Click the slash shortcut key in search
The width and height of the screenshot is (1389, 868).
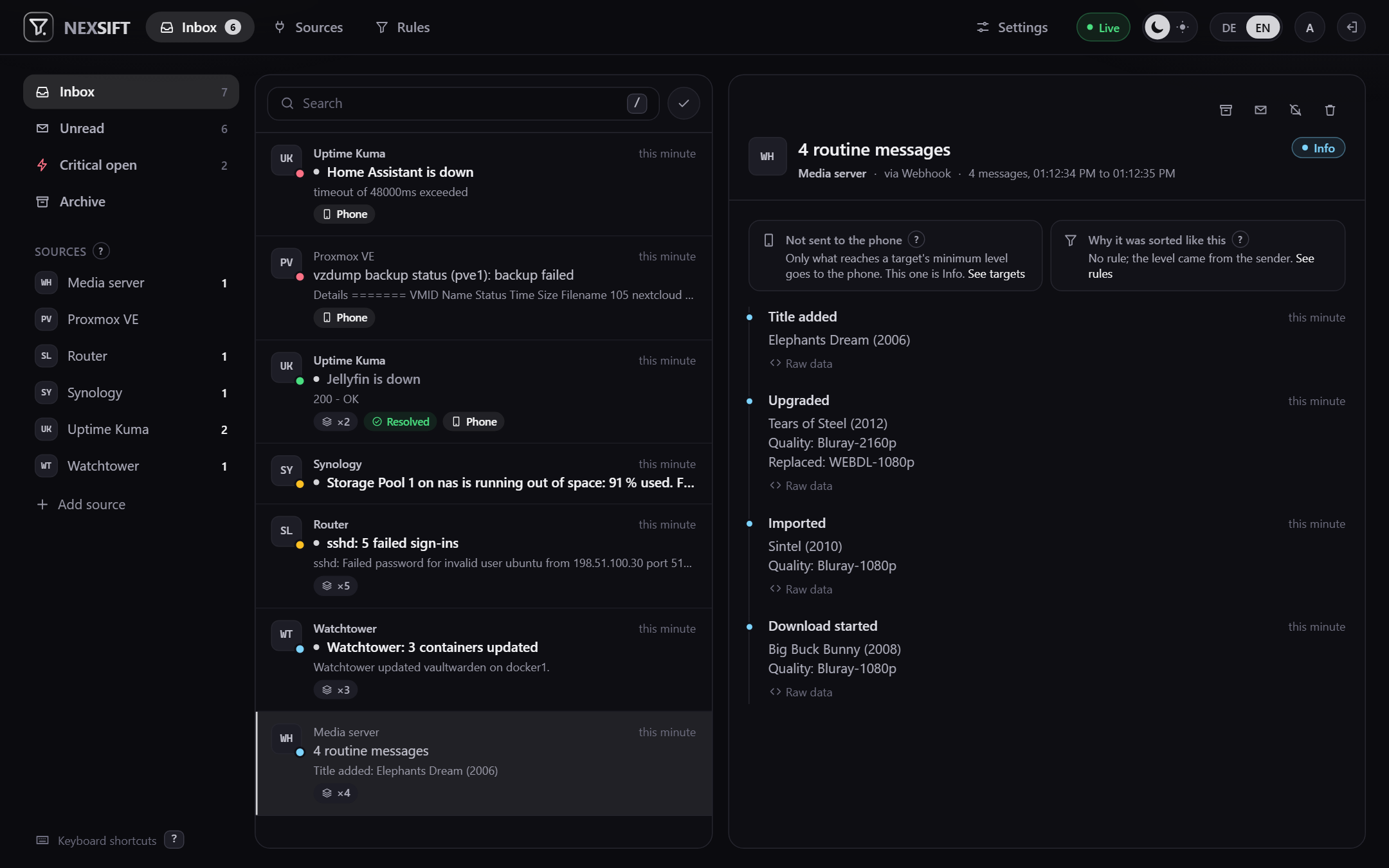coord(637,103)
